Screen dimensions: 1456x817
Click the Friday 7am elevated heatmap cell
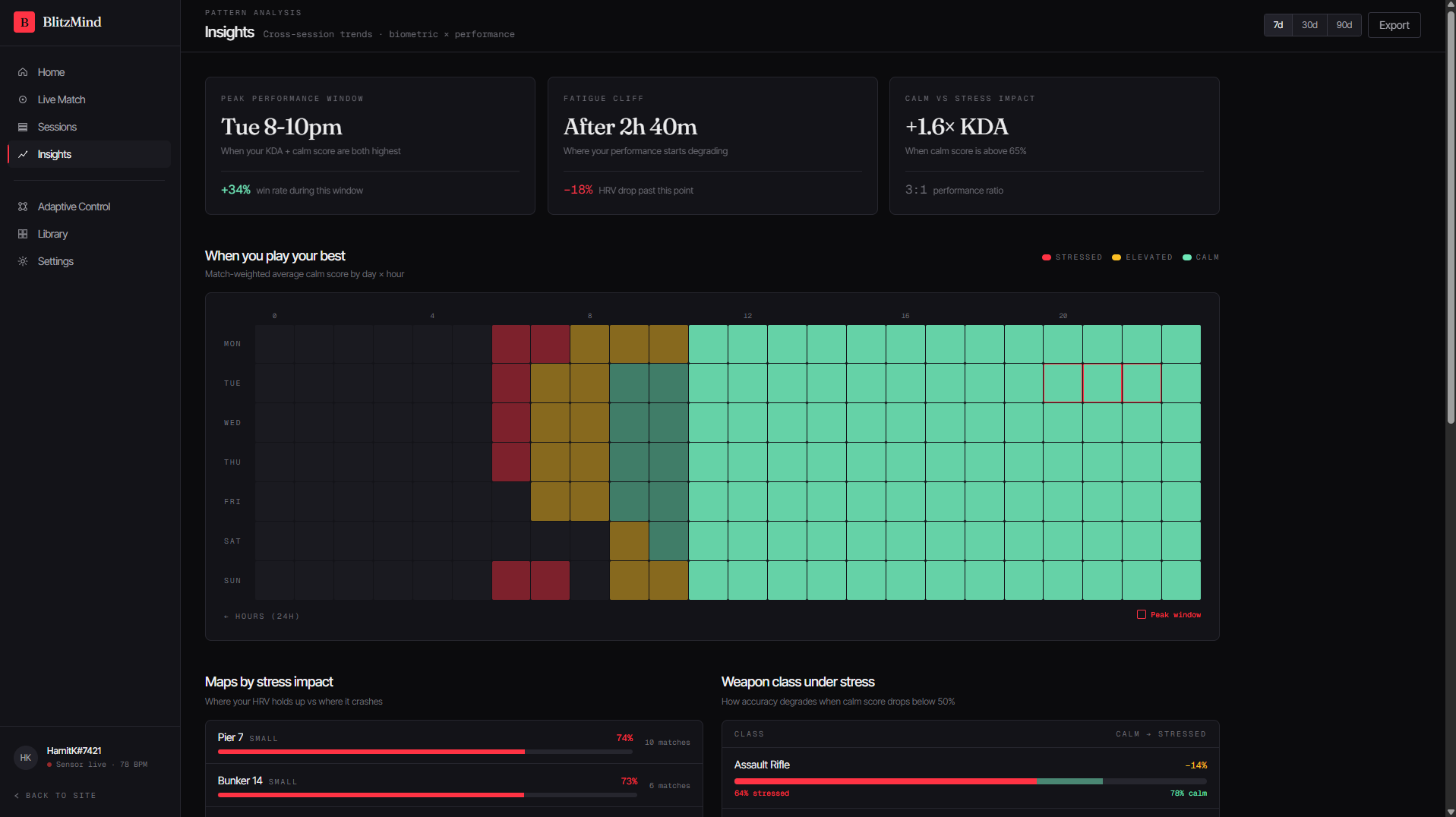[x=551, y=501]
